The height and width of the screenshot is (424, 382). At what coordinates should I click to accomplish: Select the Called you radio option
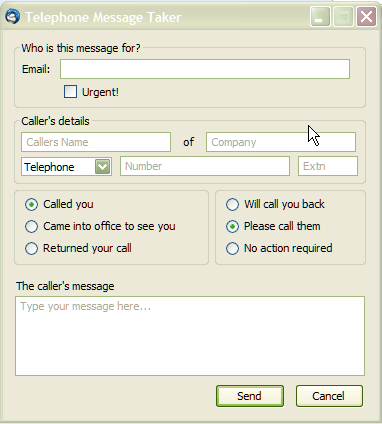[31, 204]
